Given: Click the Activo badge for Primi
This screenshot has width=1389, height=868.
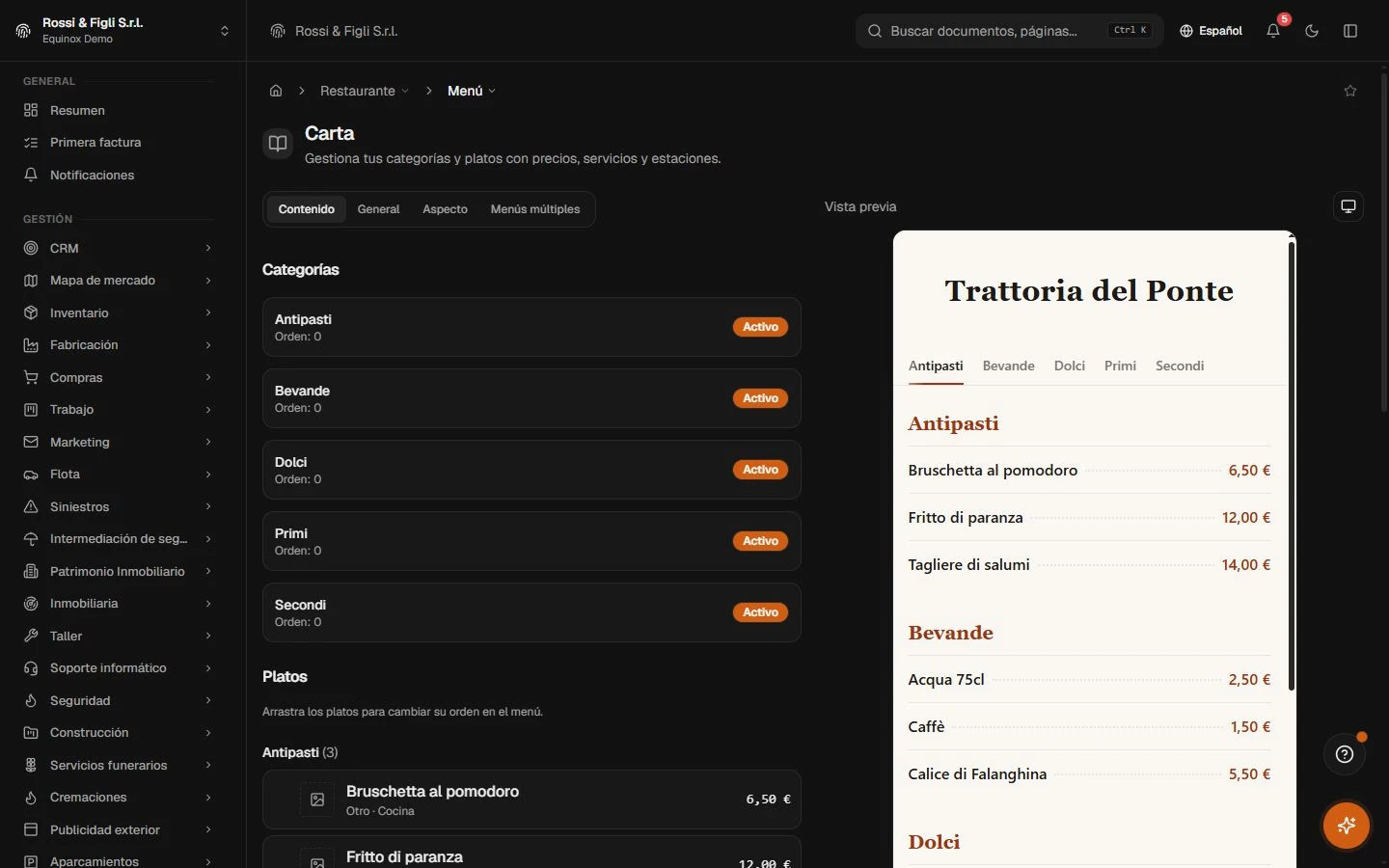Looking at the screenshot, I should (761, 541).
